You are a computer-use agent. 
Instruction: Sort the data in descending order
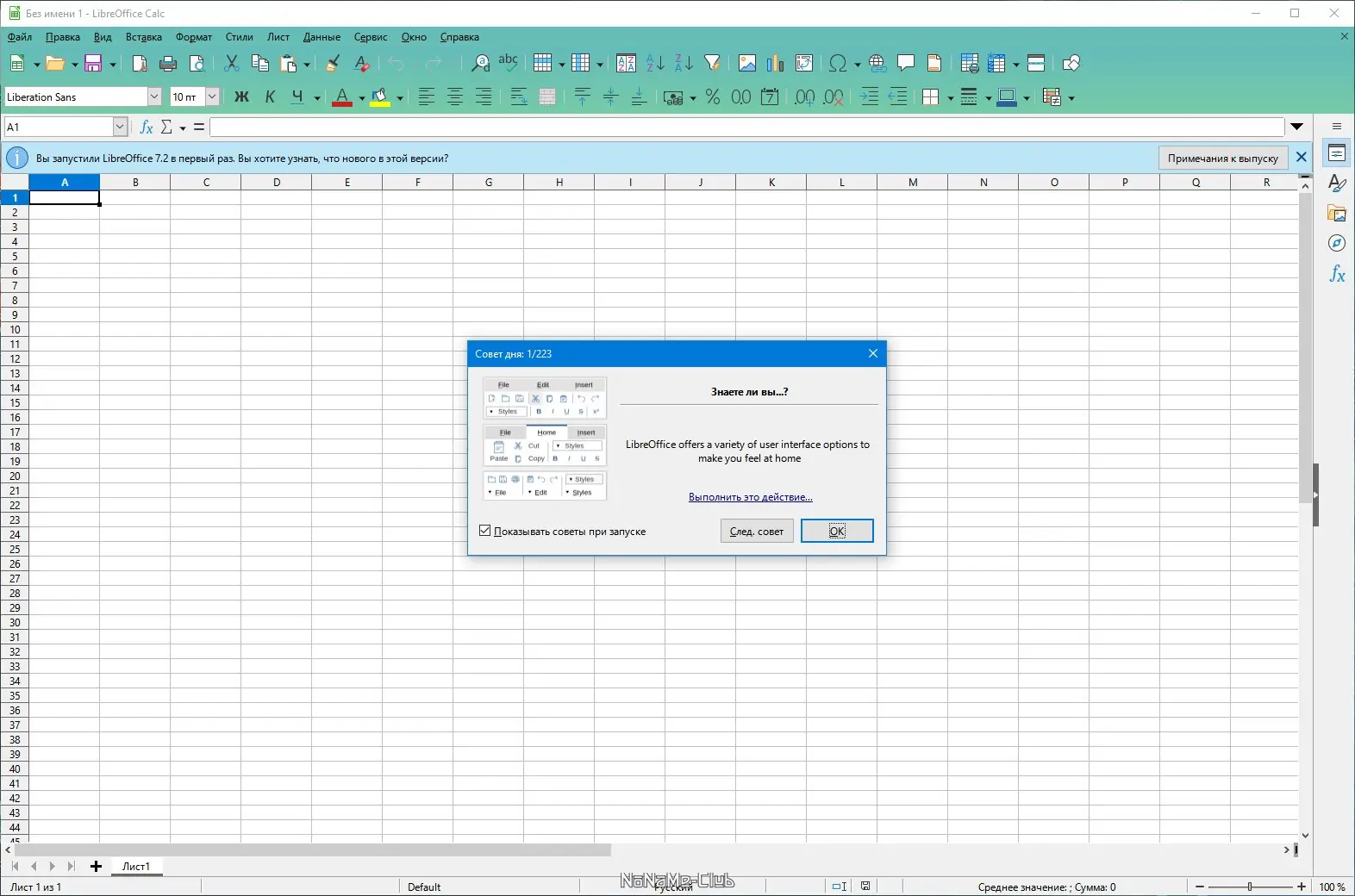[x=684, y=63]
